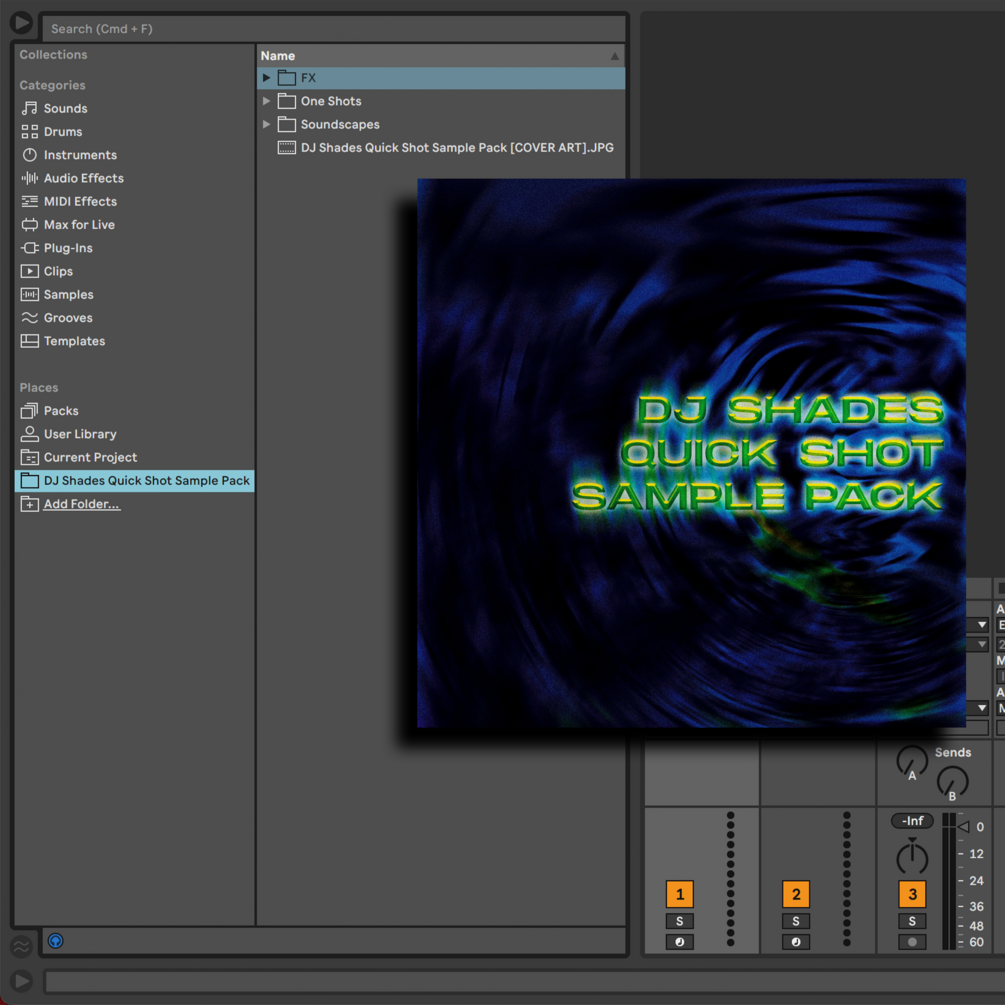
Task: Deactivate track 3 with its activator
Action: click(x=912, y=894)
